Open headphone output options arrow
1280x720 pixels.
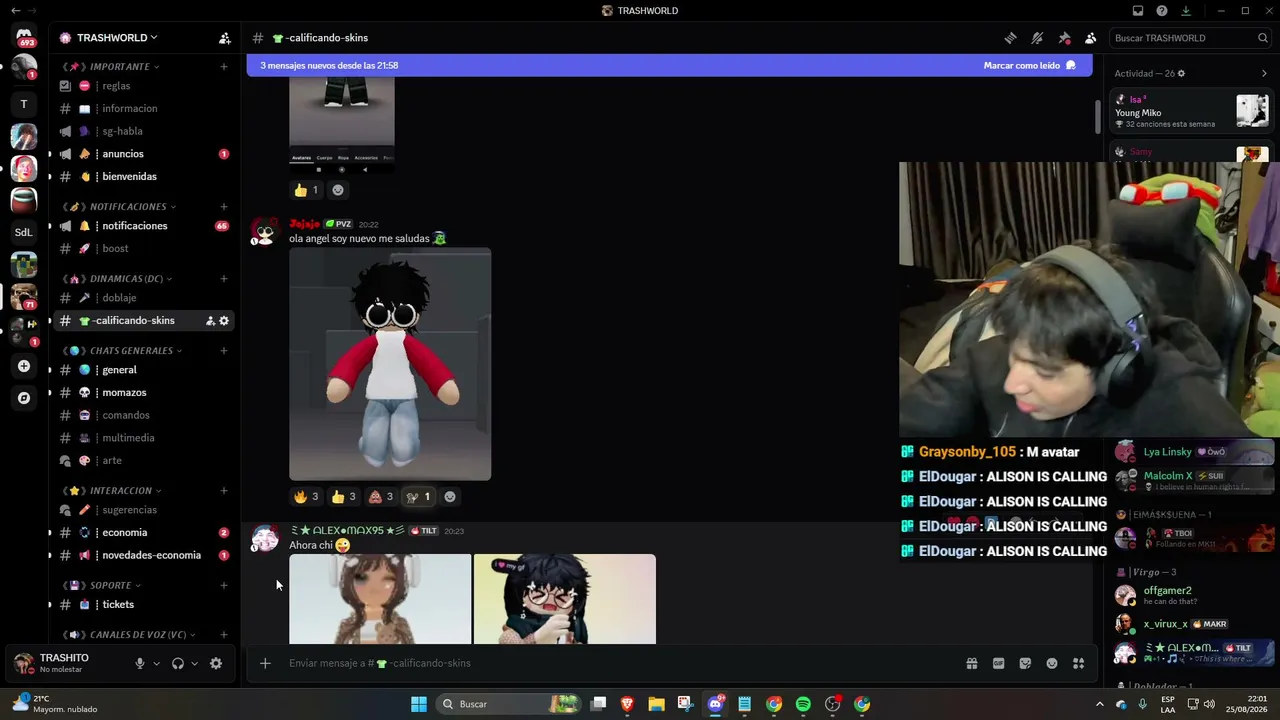tap(194, 663)
